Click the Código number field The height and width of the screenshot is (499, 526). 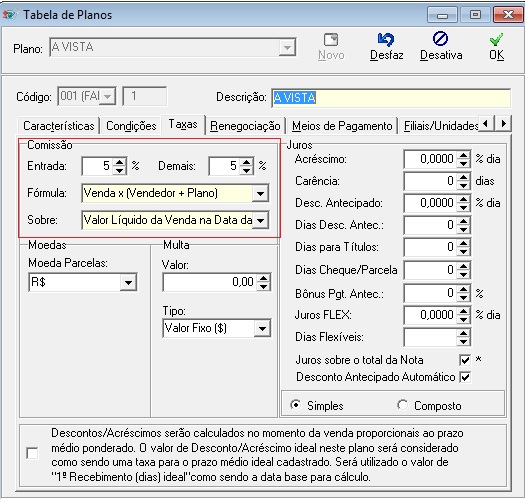[x=145, y=97]
